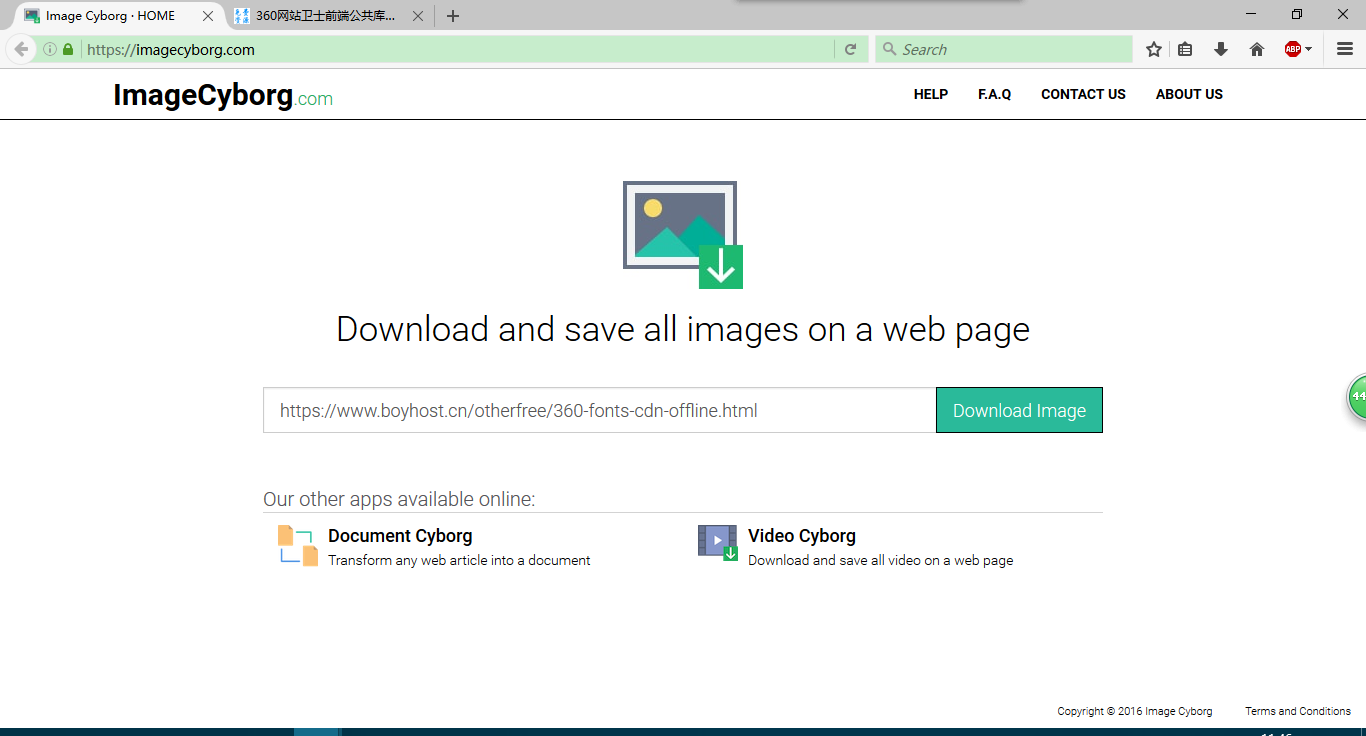The width and height of the screenshot is (1366, 736).
Task: Close the 360网站卫士 tab
Action: click(x=418, y=16)
